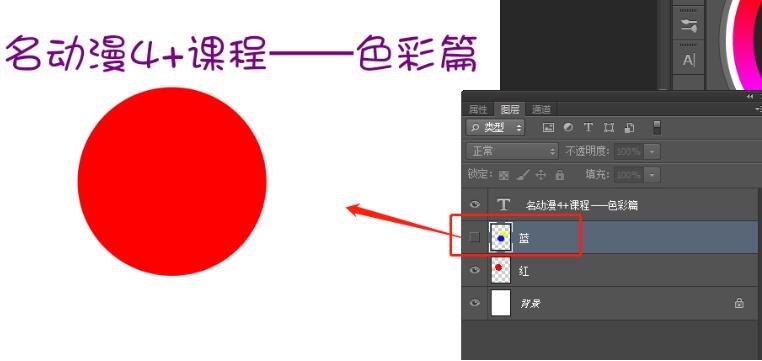Switch to the 属性 tab
This screenshot has width=762, height=361.
pos(478,109)
